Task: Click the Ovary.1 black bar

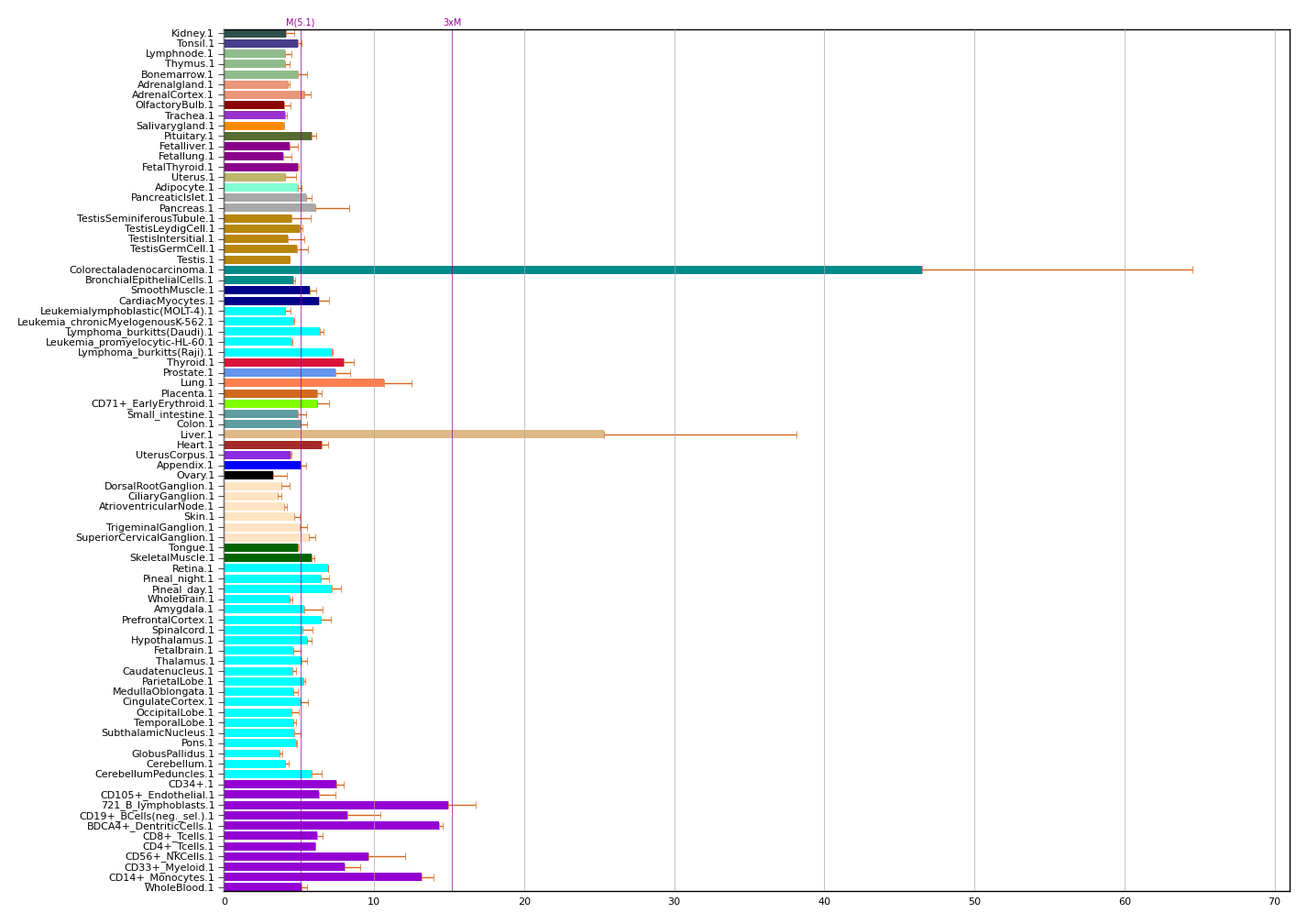Action: tap(248, 475)
